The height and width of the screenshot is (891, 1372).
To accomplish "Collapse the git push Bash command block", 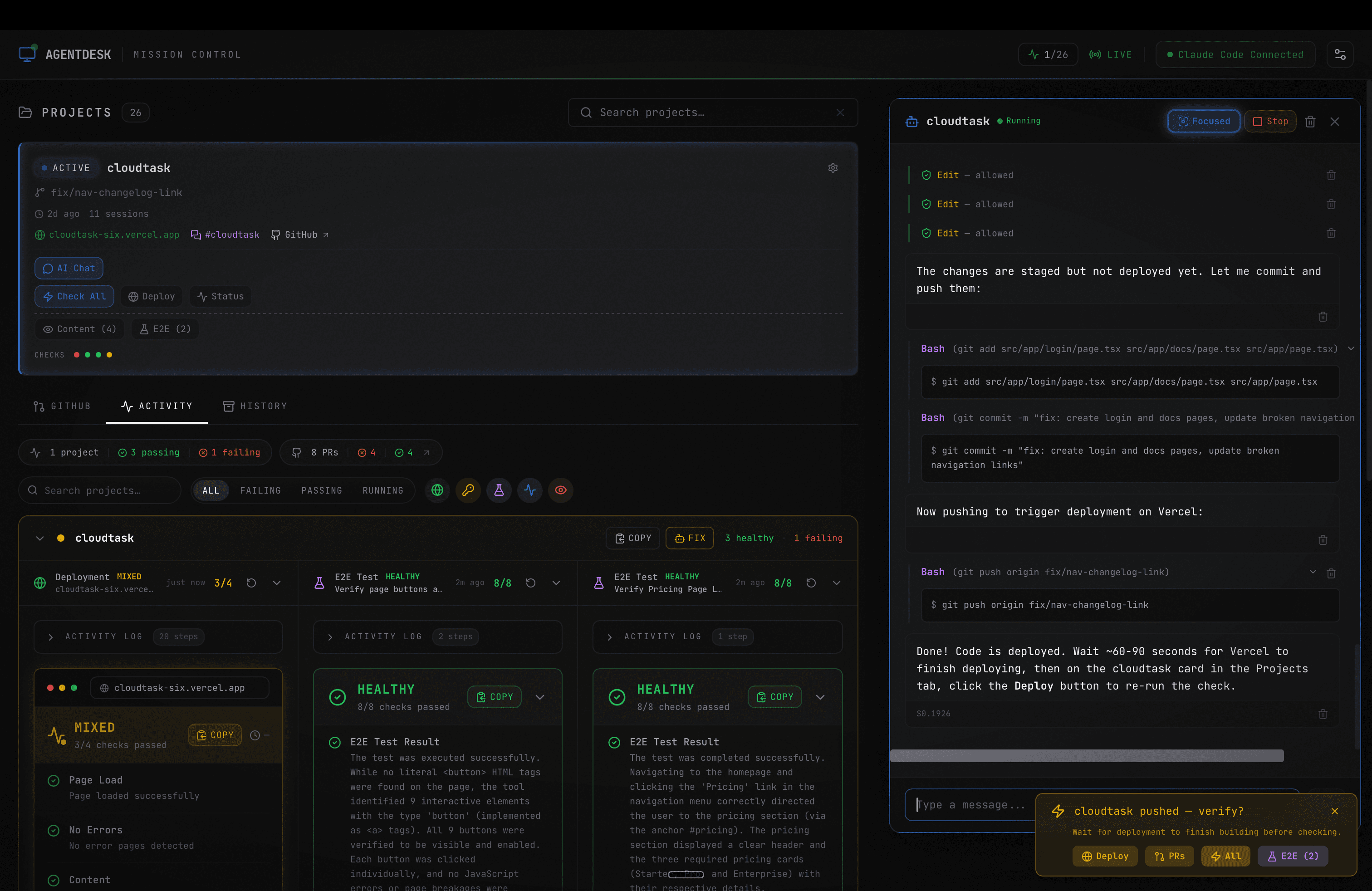I will tap(1312, 572).
